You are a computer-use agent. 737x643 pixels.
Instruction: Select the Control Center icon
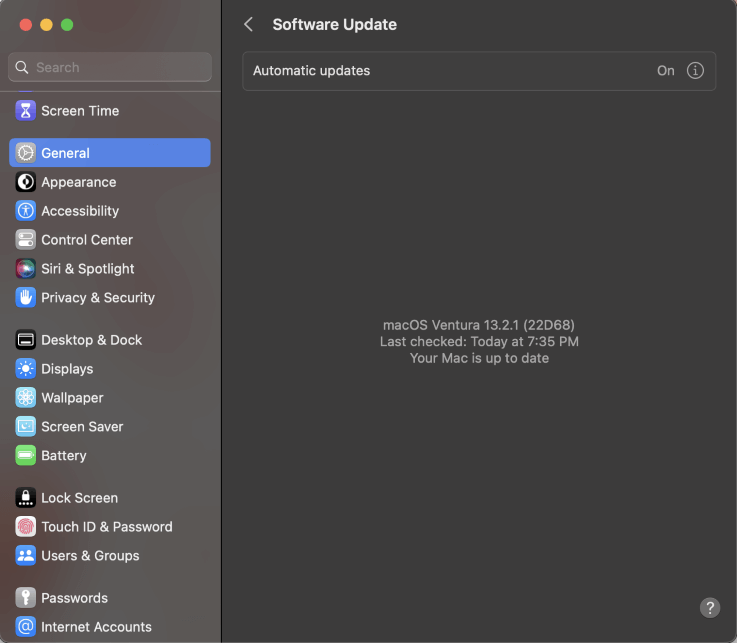tap(25, 240)
